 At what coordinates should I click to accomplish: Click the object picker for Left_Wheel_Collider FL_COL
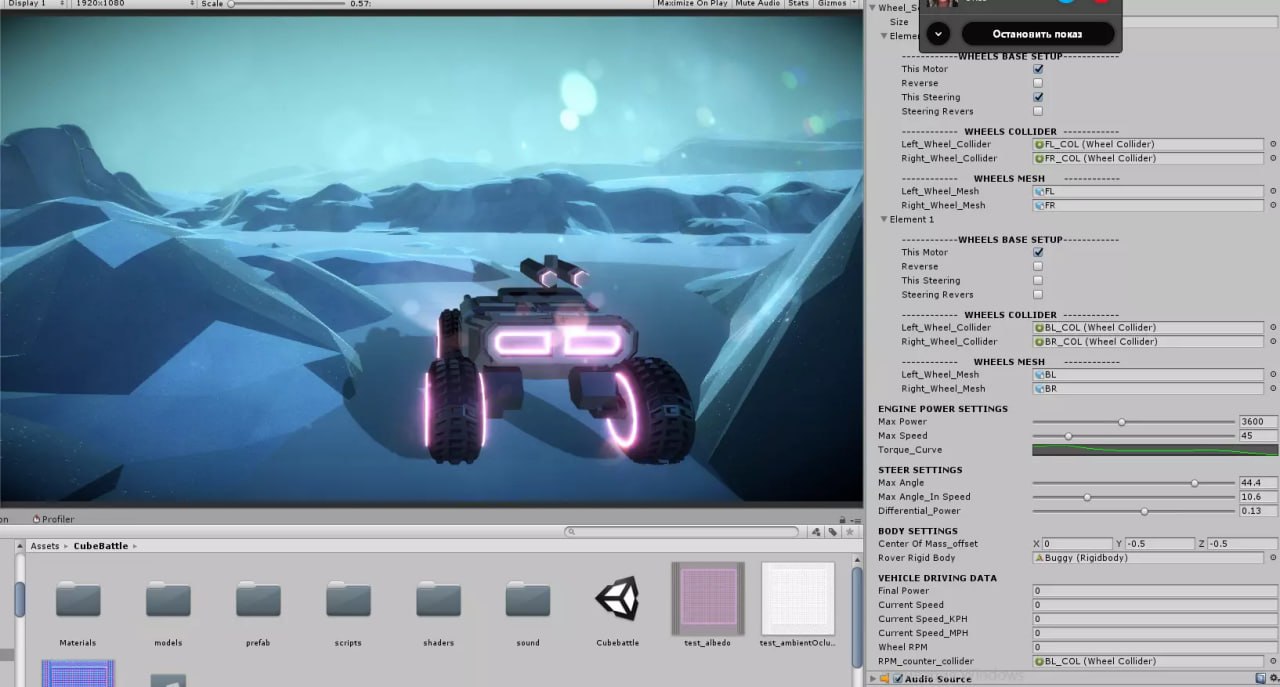point(1273,144)
